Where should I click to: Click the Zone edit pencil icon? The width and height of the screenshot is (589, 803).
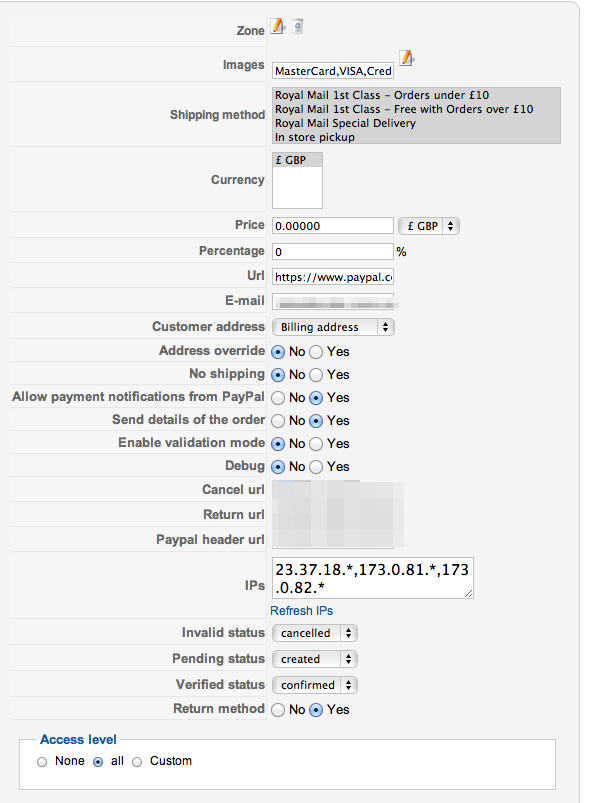click(278, 26)
